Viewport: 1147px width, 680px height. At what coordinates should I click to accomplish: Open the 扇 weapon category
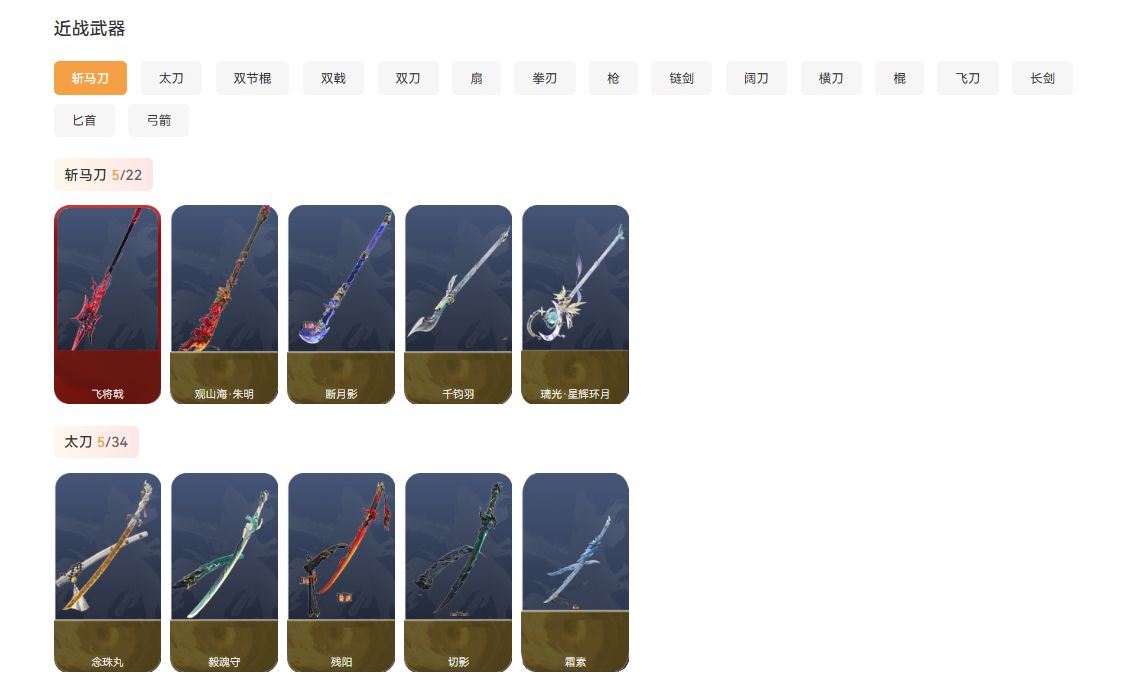pyautogui.click(x=476, y=78)
